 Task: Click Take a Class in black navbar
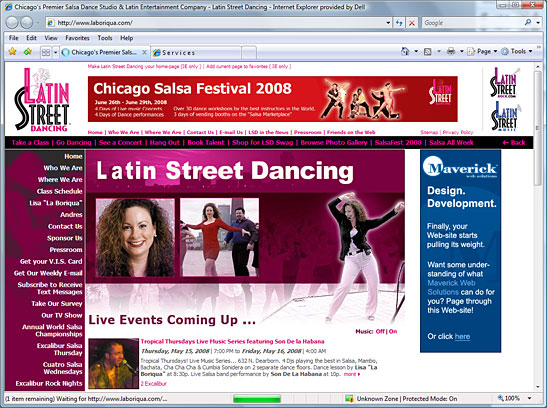click(30, 142)
